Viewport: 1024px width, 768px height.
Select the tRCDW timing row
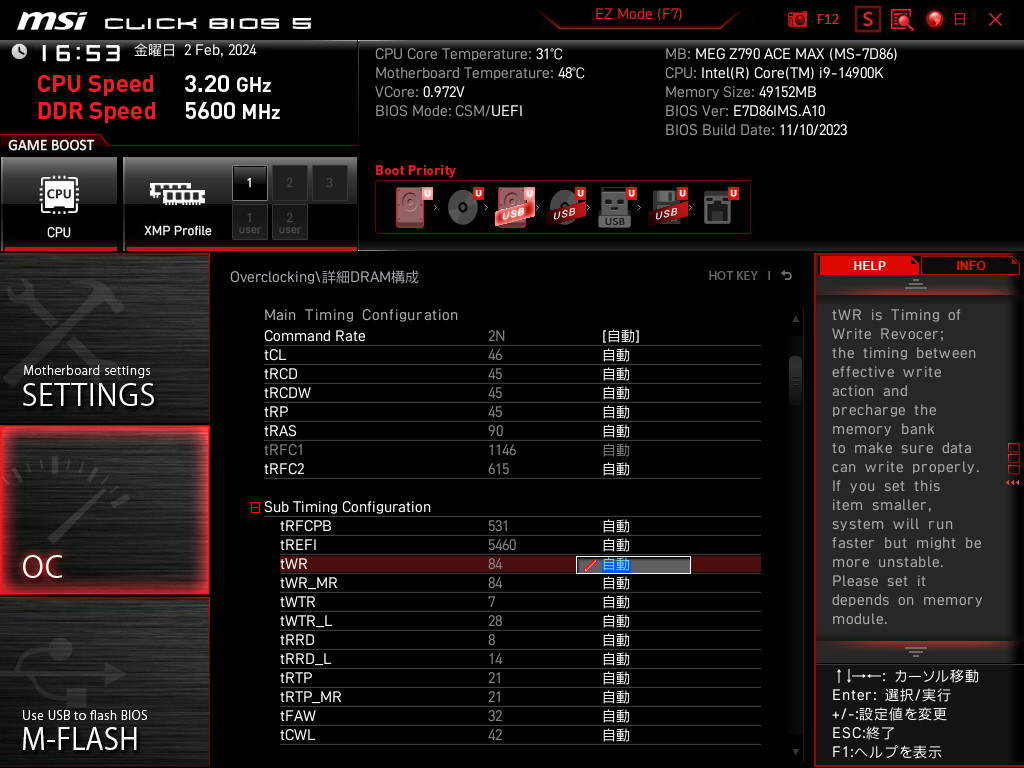[x=512, y=393]
